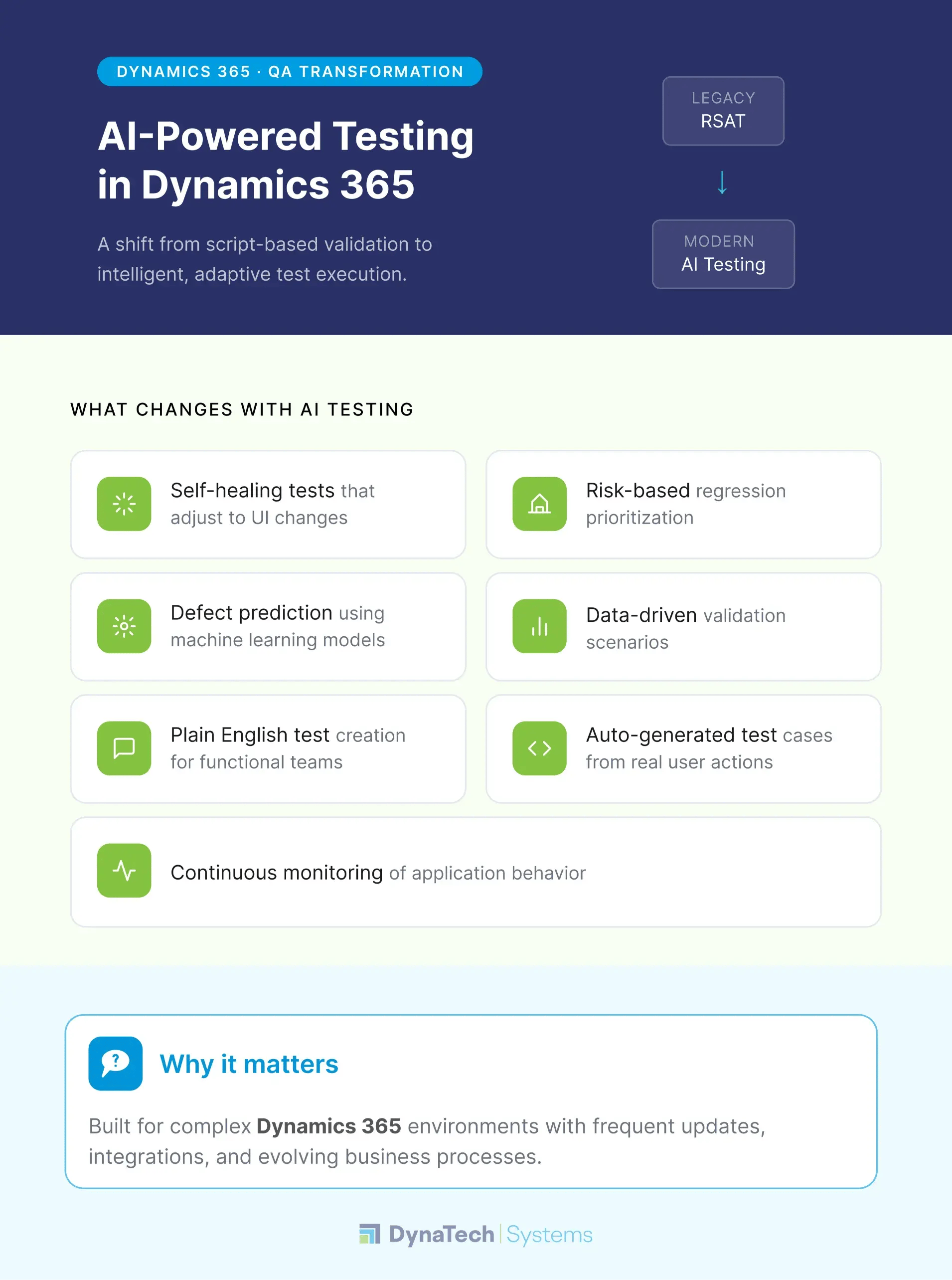952x1280 pixels.
Task: Select the house icon on Risk-based card
Action: coord(539,504)
